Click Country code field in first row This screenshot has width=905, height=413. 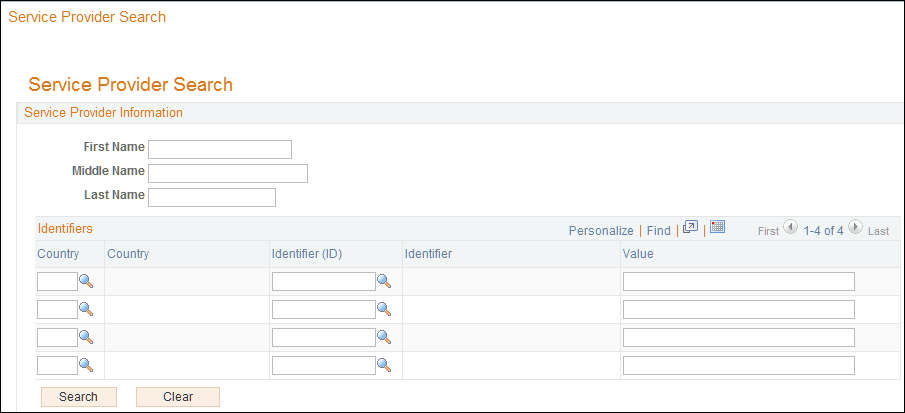tap(57, 281)
